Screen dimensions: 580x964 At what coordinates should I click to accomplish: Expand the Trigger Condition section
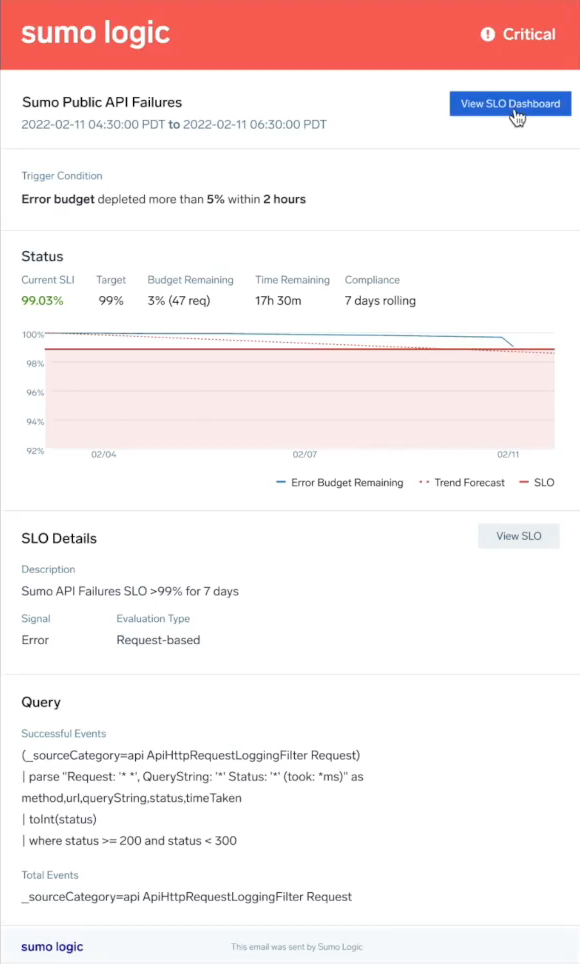pyautogui.click(x=62, y=174)
